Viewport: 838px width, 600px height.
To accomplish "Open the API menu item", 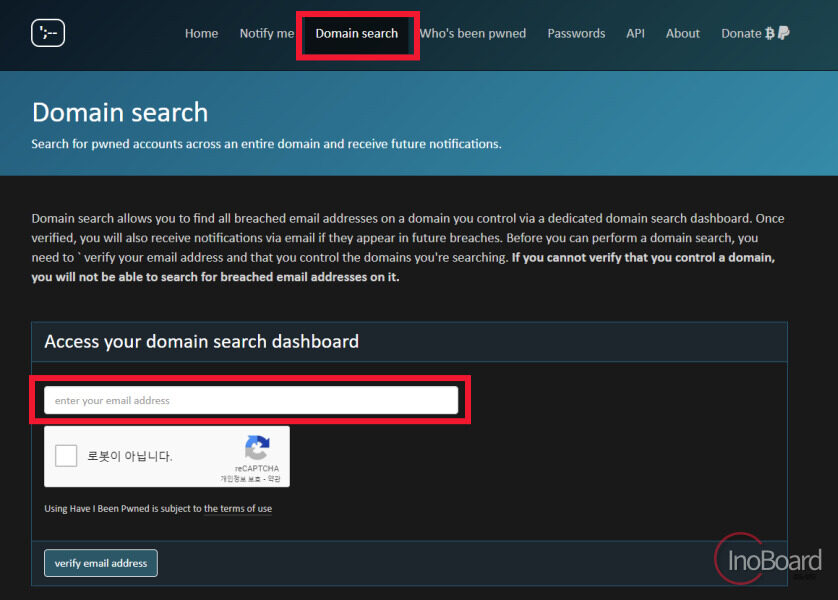I will pyautogui.click(x=635, y=33).
